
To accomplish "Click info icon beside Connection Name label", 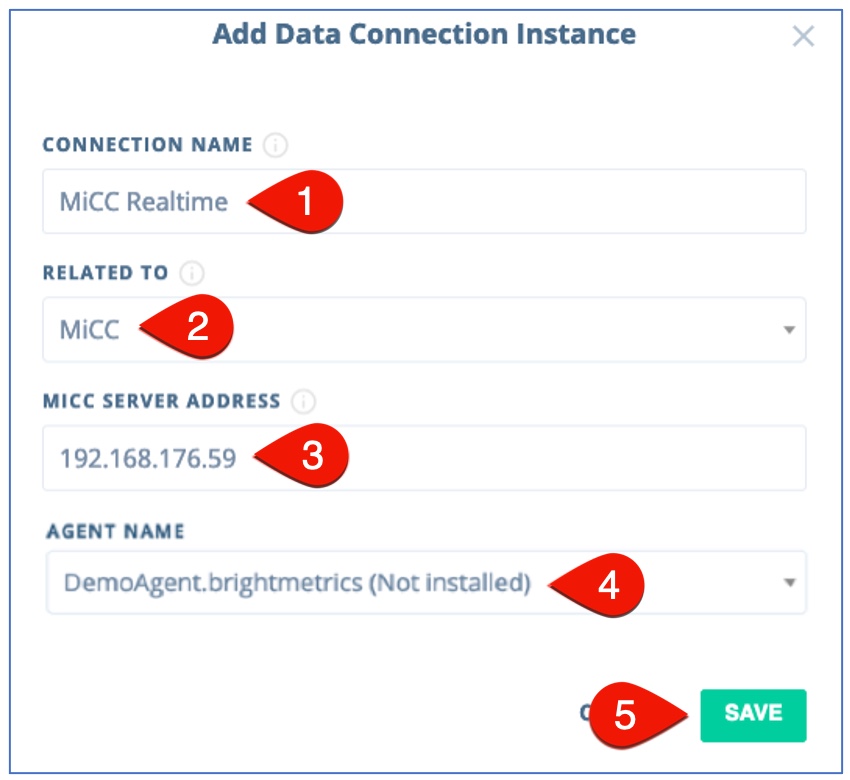I will tap(275, 145).
